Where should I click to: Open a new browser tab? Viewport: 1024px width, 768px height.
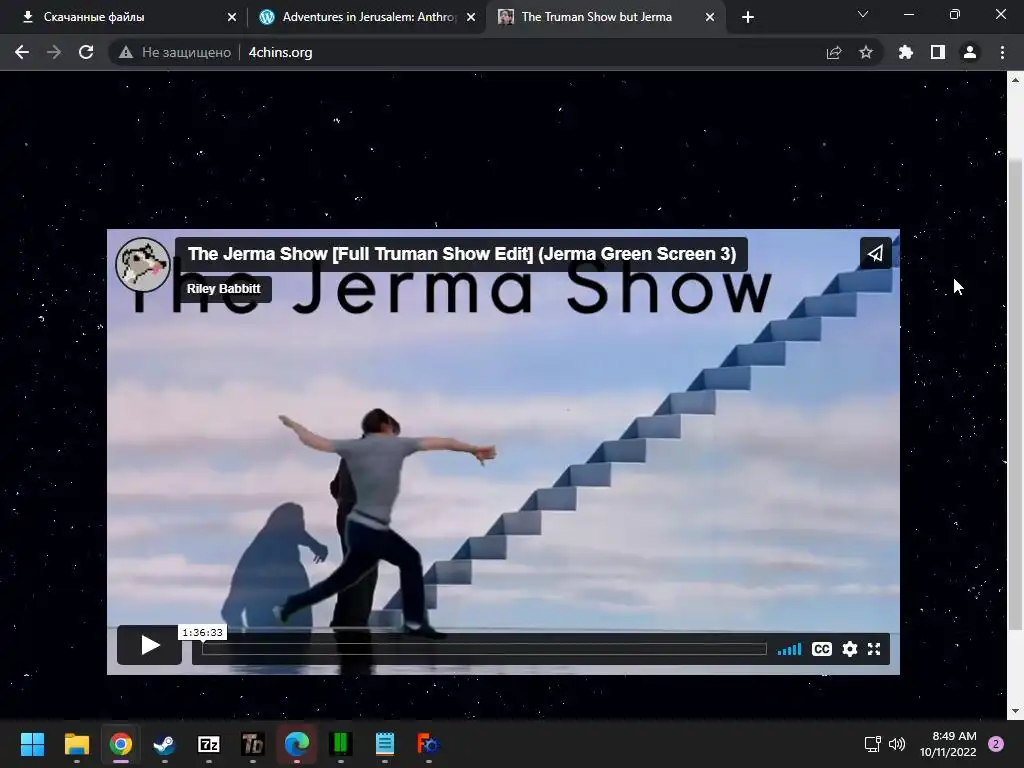[748, 17]
